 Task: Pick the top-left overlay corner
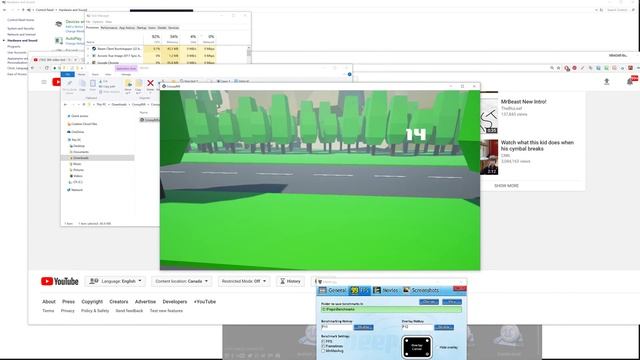click(x=407, y=340)
